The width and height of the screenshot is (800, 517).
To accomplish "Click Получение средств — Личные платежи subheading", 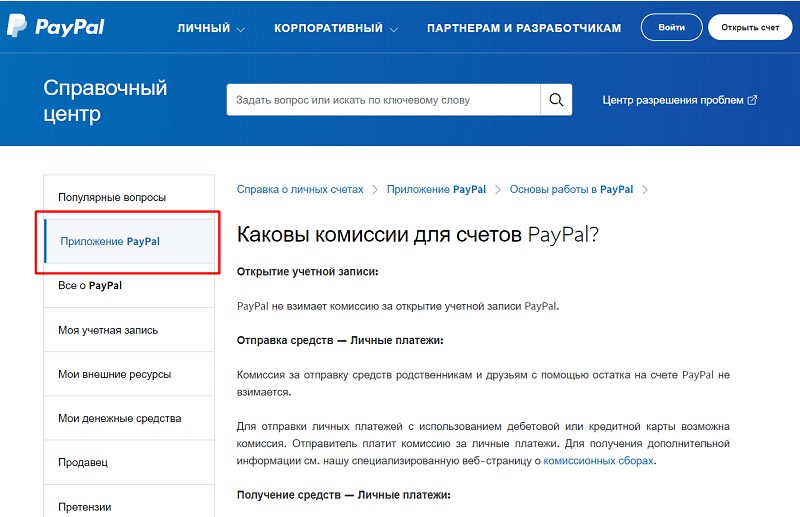I will 343,495.
